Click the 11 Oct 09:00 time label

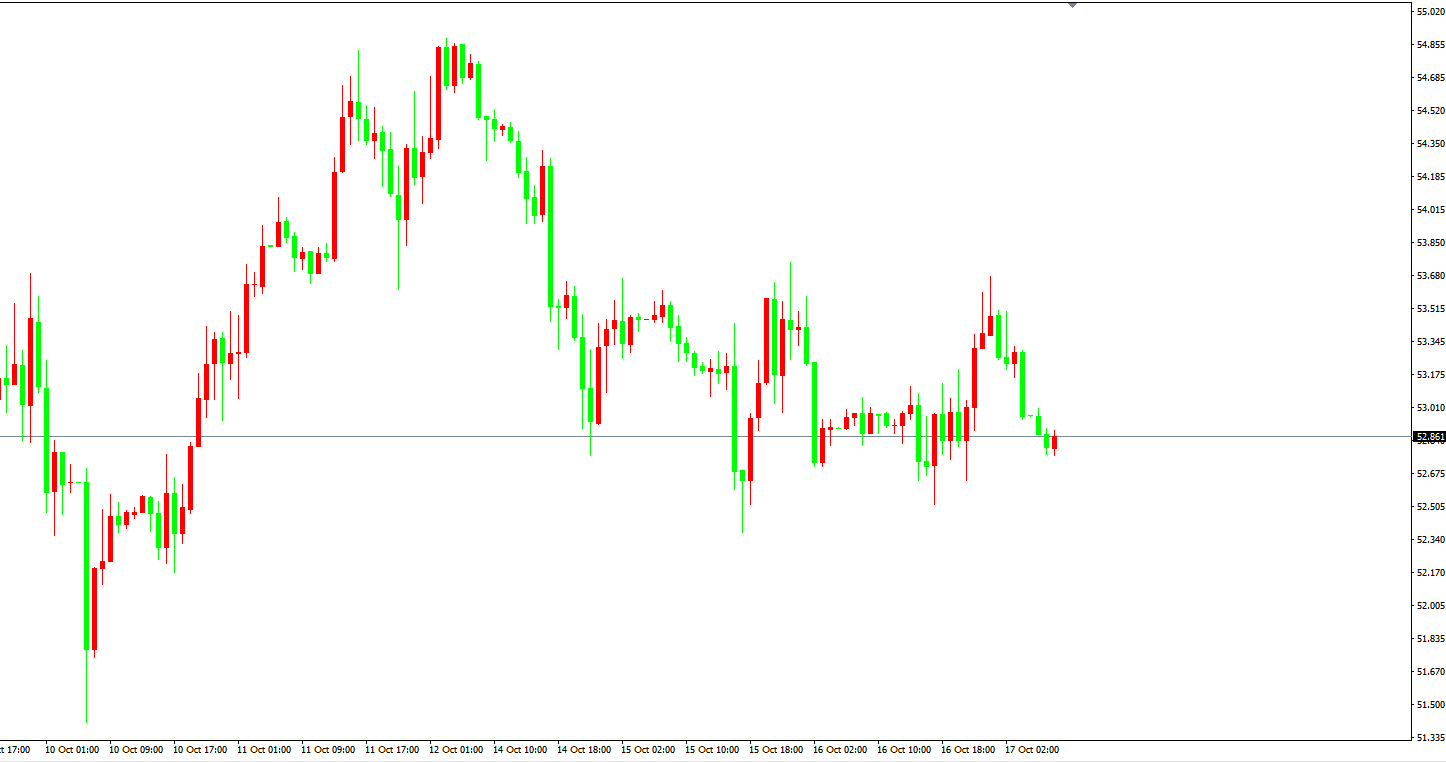327,749
